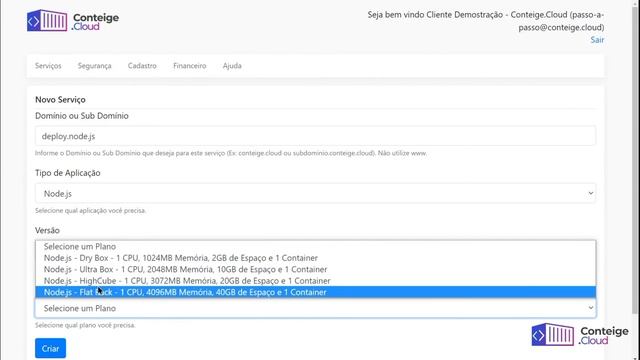This screenshot has height=360, width=640.
Task: Expand the Tipo de Aplicação dropdown
Action: pyautogui.click(x=315, y=193)
